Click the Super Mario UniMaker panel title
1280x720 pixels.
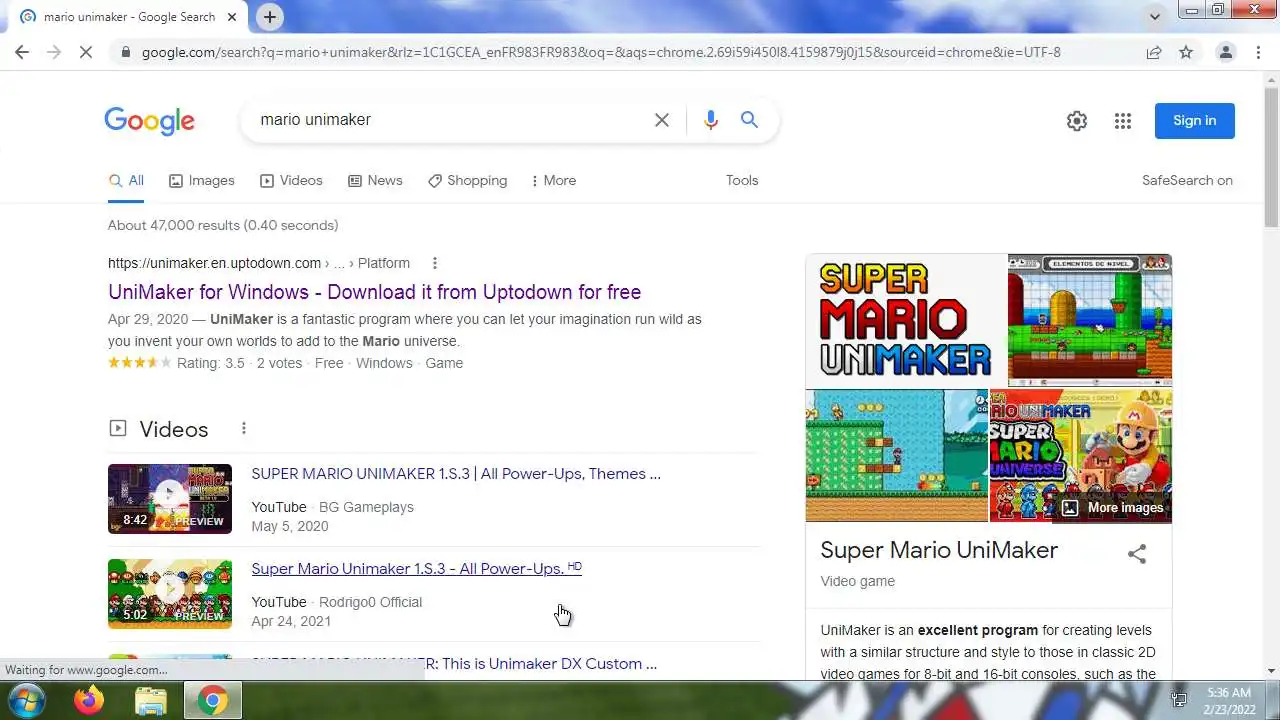(939, 550)
